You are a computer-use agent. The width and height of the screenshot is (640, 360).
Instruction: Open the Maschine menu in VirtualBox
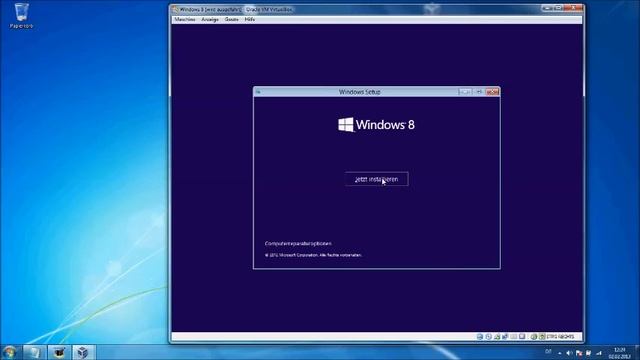point(185,20)
